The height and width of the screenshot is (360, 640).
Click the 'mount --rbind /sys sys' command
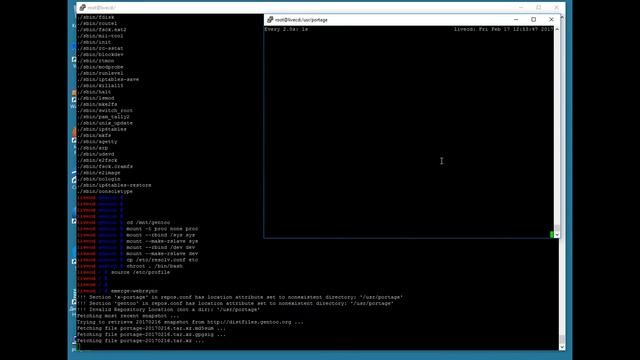tap(160, 235)
